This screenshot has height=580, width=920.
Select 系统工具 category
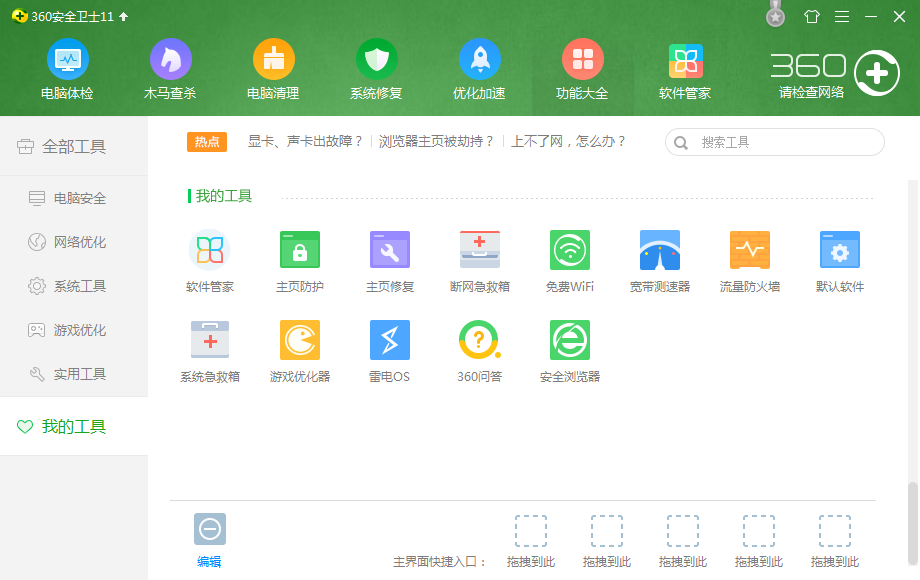click(x=74, y=286)
